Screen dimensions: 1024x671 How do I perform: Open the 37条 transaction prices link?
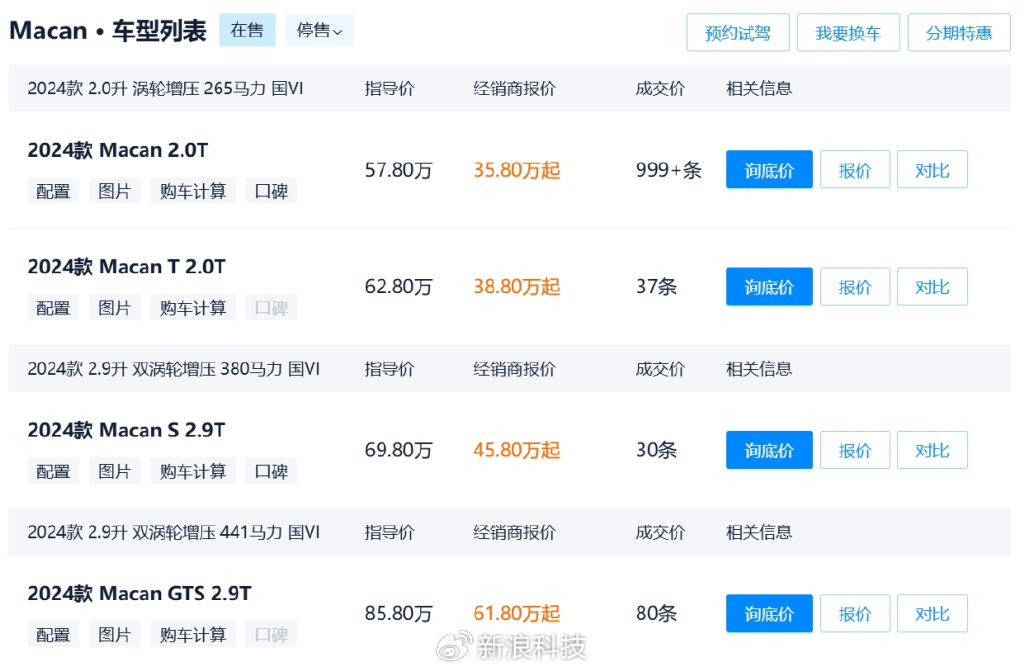point(656,287)
